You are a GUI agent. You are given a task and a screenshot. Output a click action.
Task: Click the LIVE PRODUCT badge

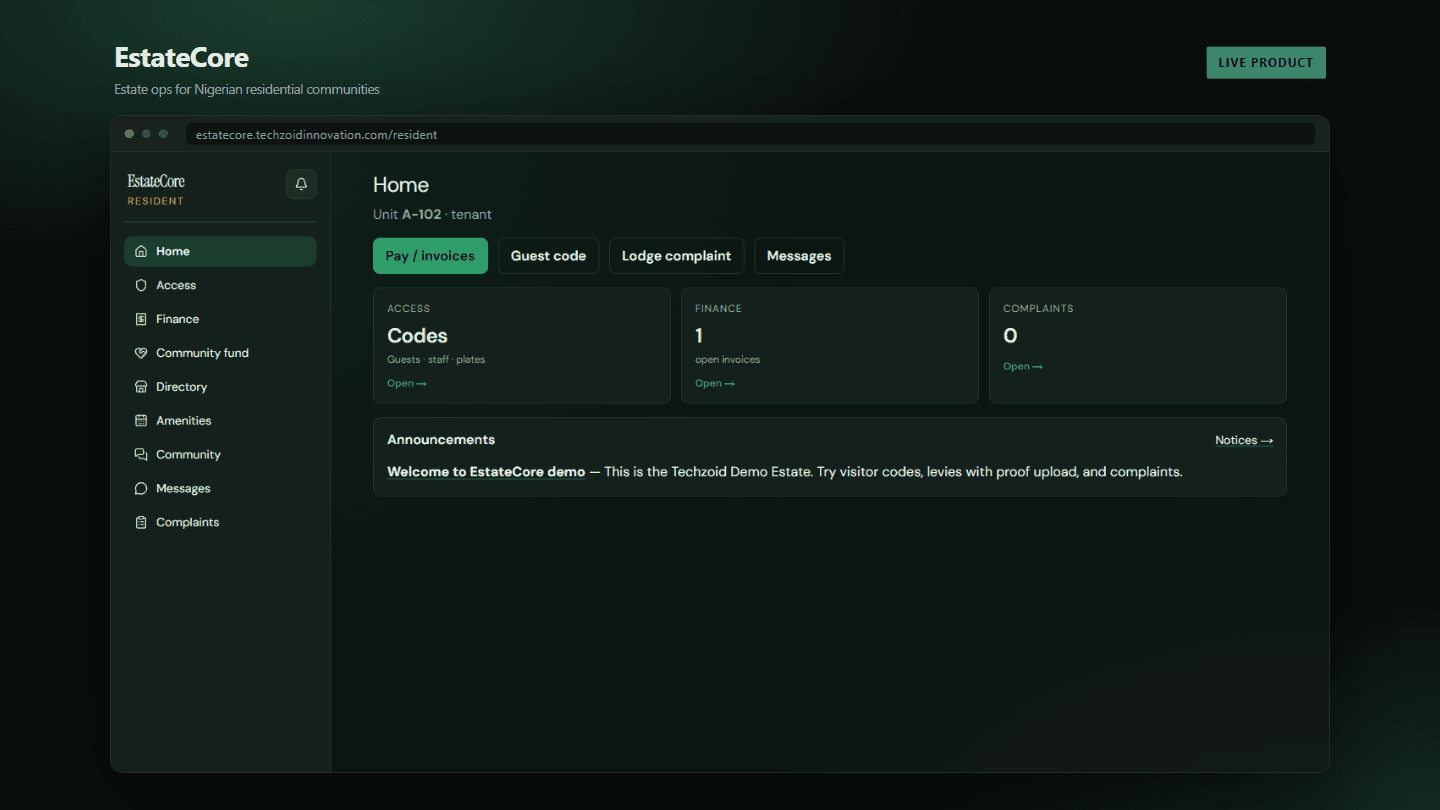(1266, 62)
